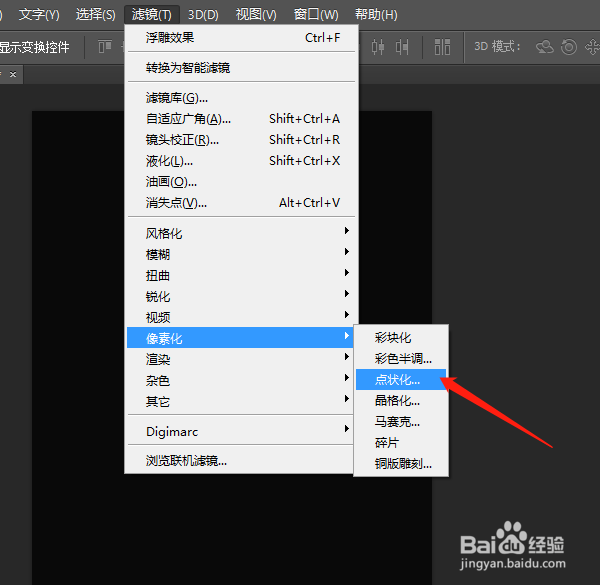Open the 文字(Y) menu
The image size is (600, 585).
[x=39, y=15]
